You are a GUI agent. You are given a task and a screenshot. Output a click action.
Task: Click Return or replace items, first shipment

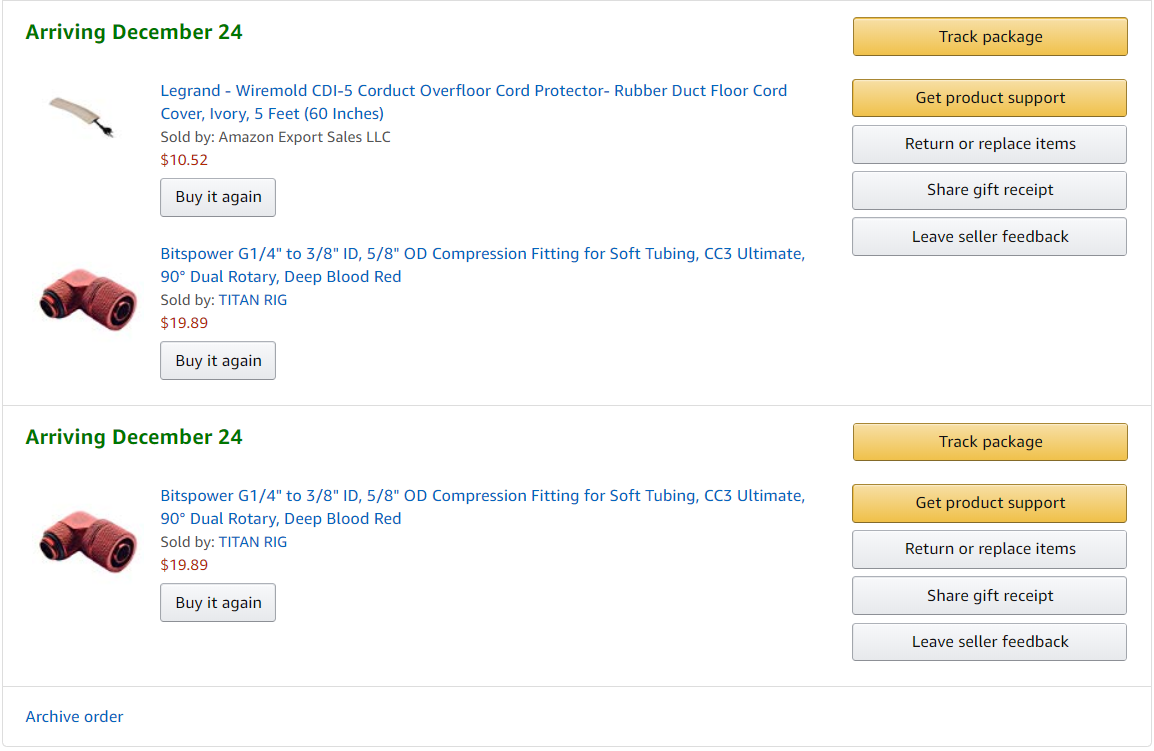(x=990, y=144)
